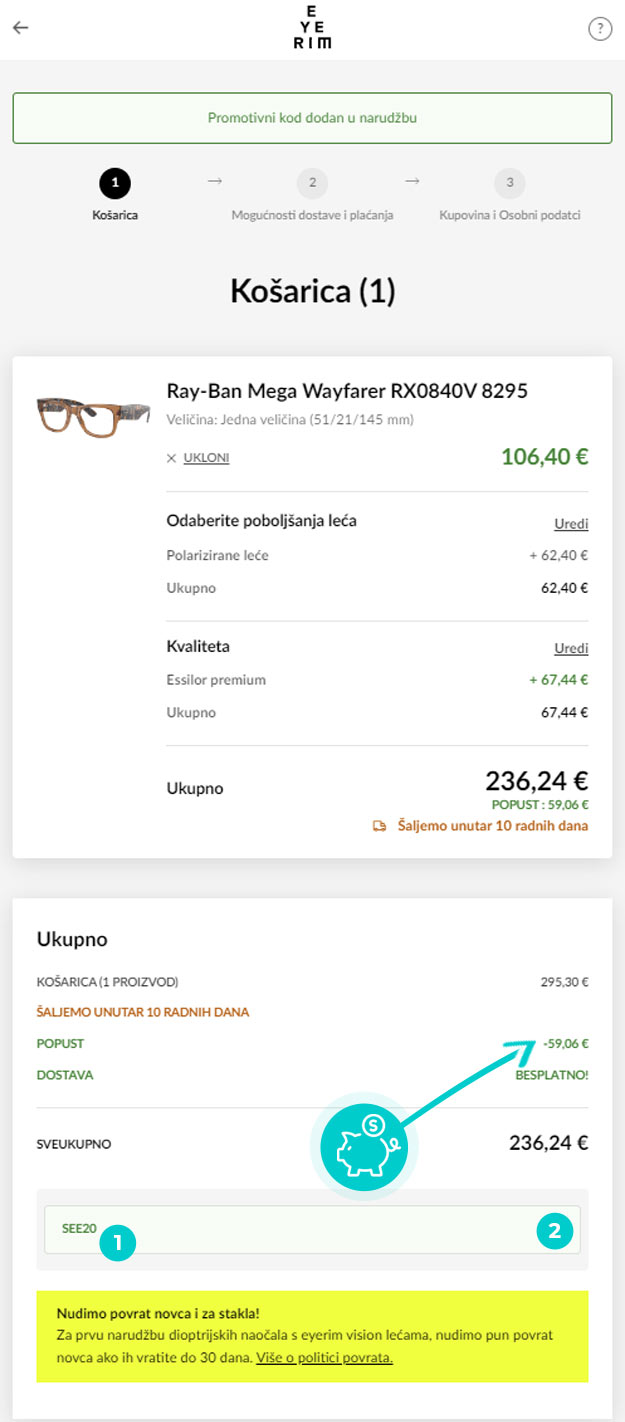Image resolution: width=625 pixels, height=1422 pixels.
Task: Go back using the left arrow
Action: point(20,28)
